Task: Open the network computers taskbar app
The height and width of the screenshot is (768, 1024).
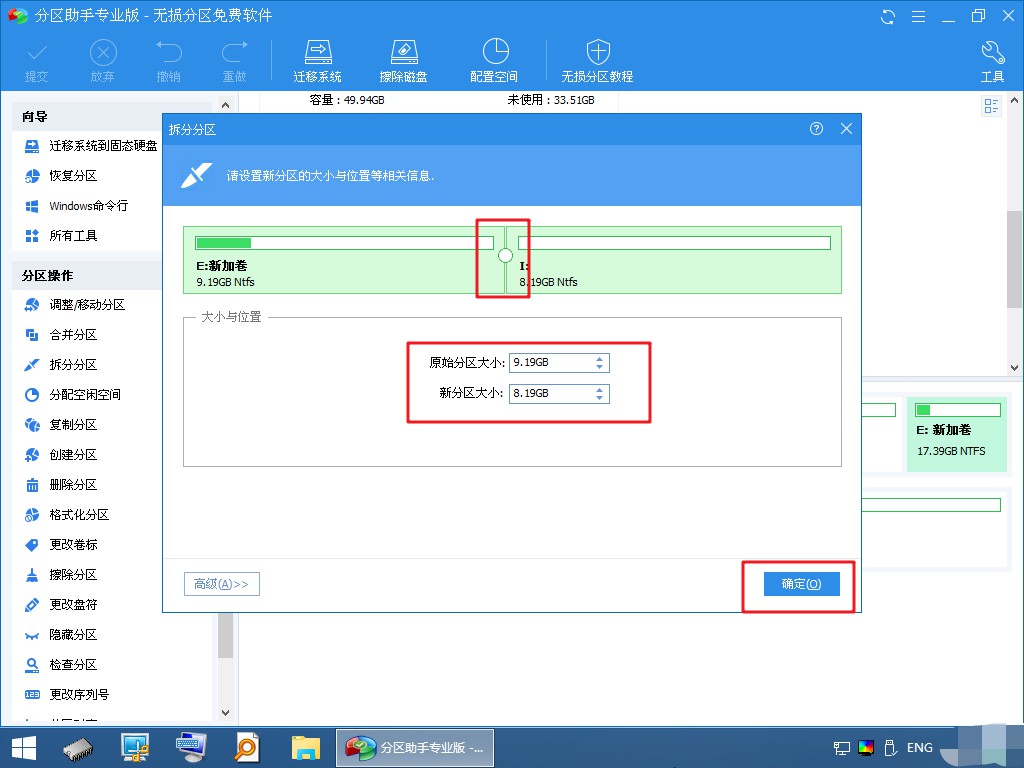Action: 135,748
